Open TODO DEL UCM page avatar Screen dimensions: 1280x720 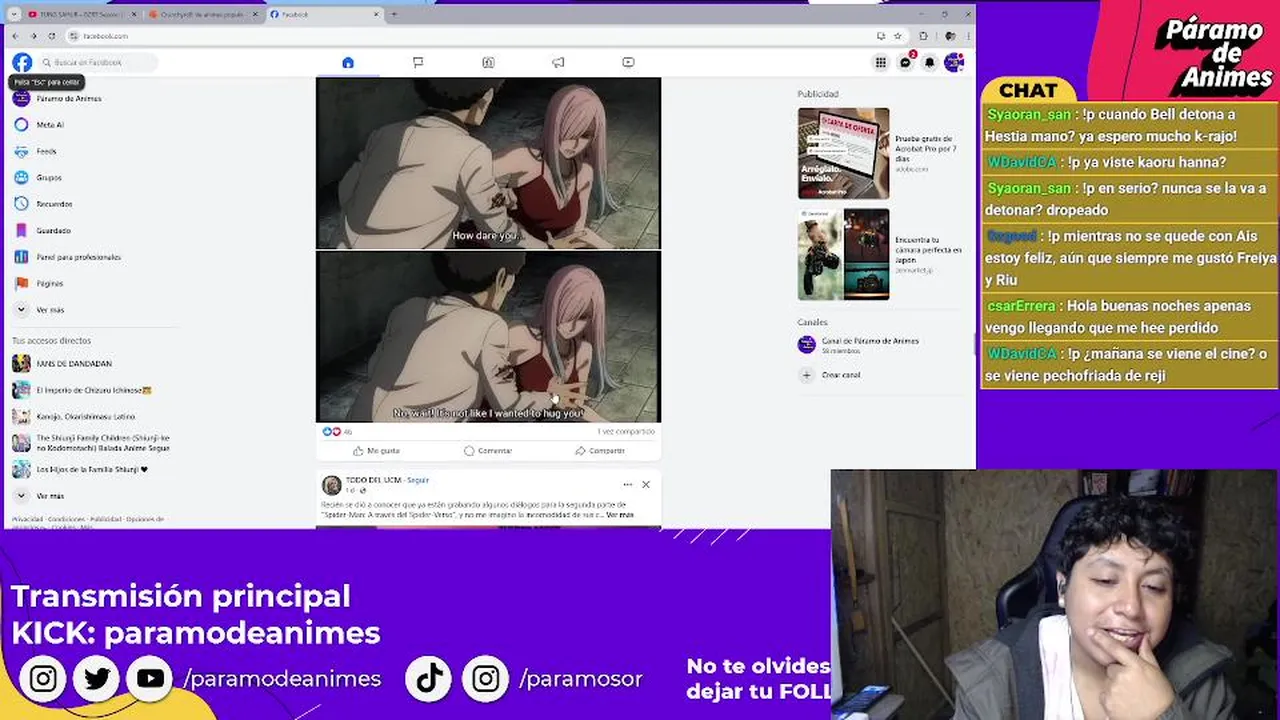(x=331, y=485)
